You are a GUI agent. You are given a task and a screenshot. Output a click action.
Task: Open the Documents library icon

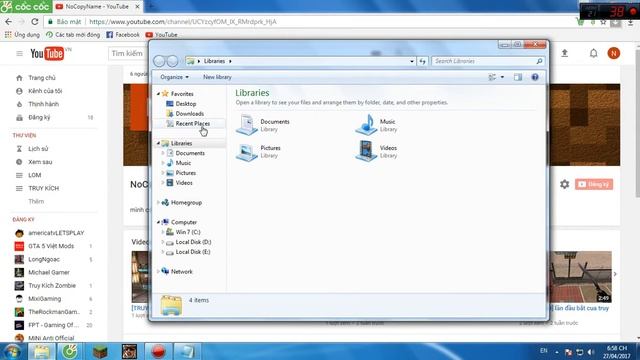pyautogui.click(x=247, y=124)
